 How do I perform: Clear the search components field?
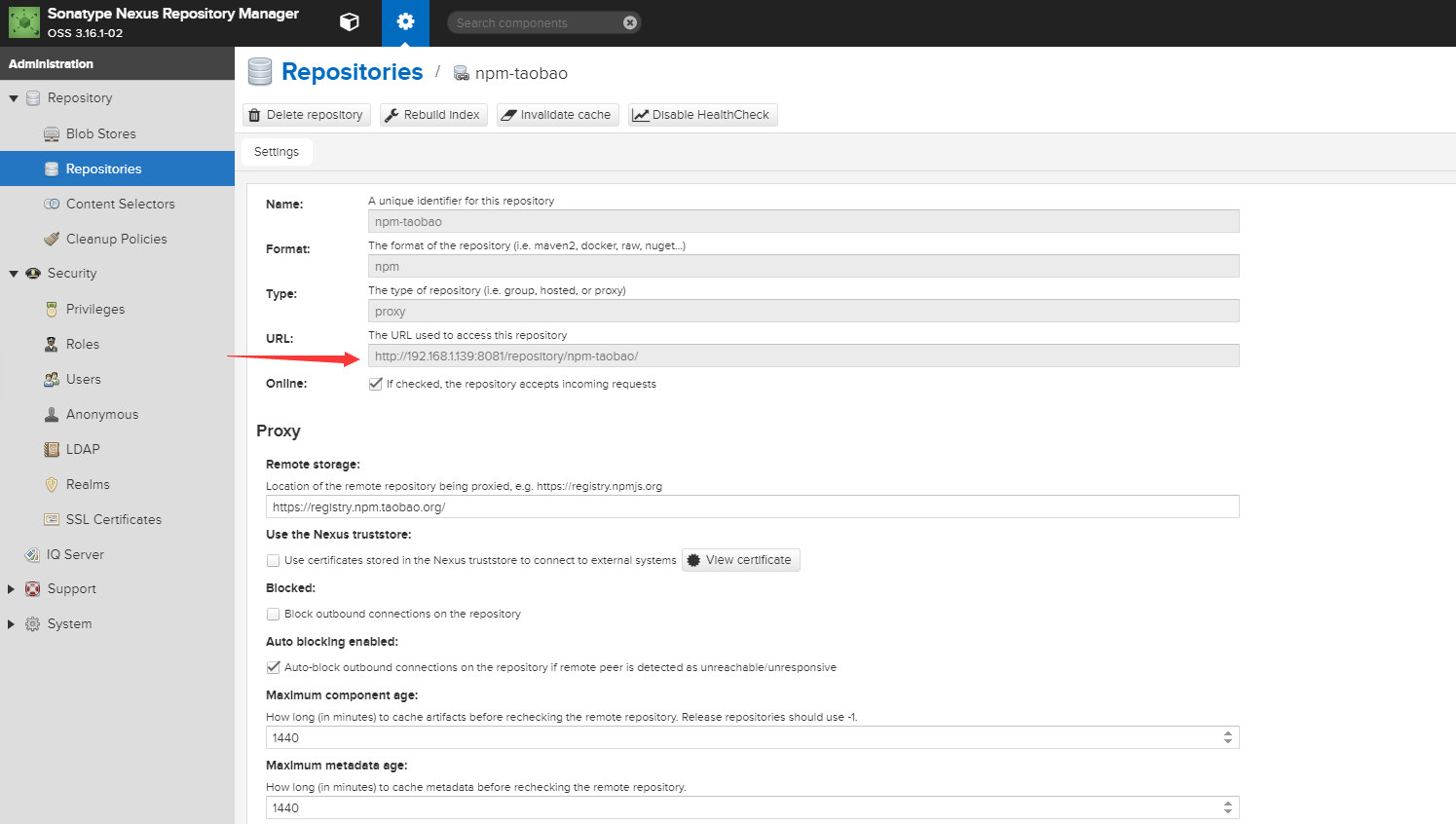(630, 21)
